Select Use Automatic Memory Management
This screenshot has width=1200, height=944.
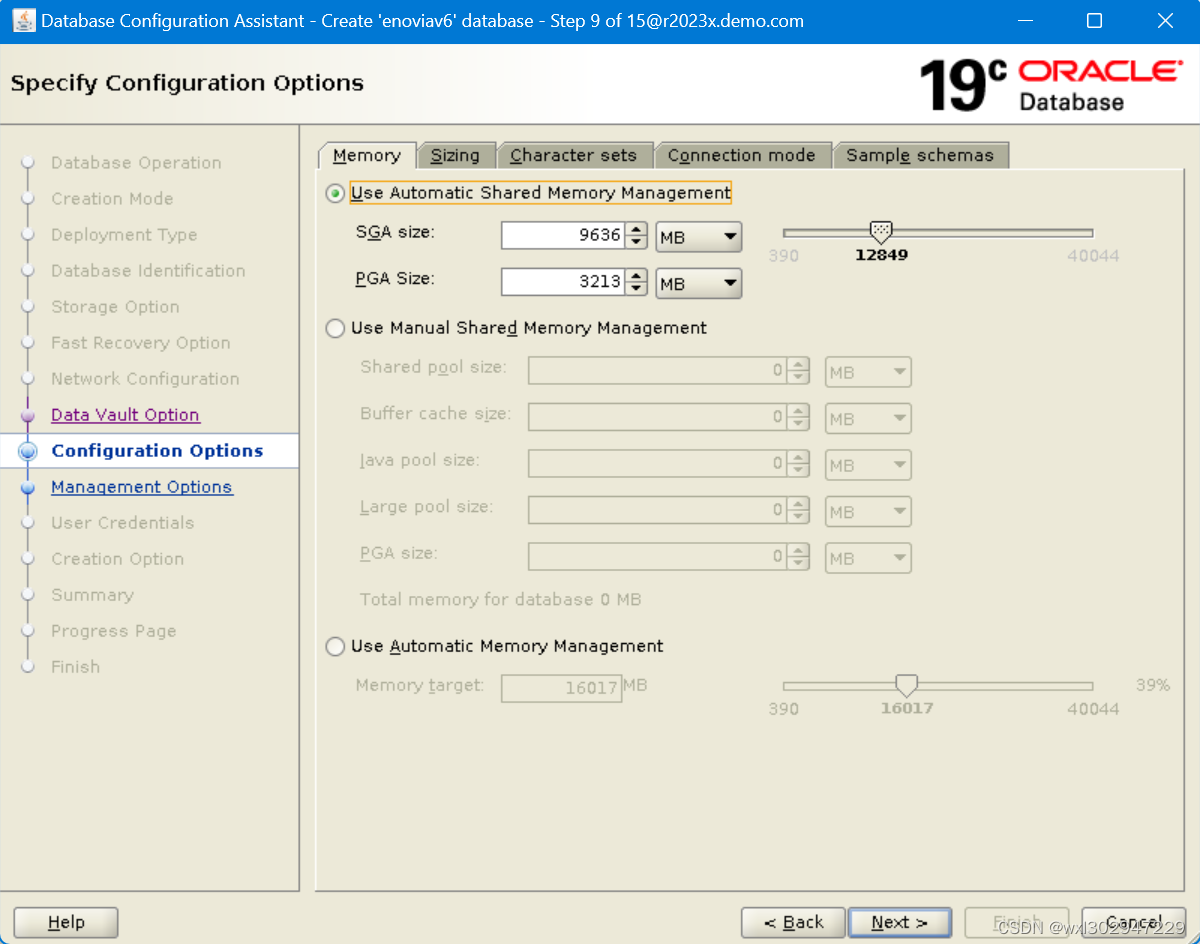(335, 647)
